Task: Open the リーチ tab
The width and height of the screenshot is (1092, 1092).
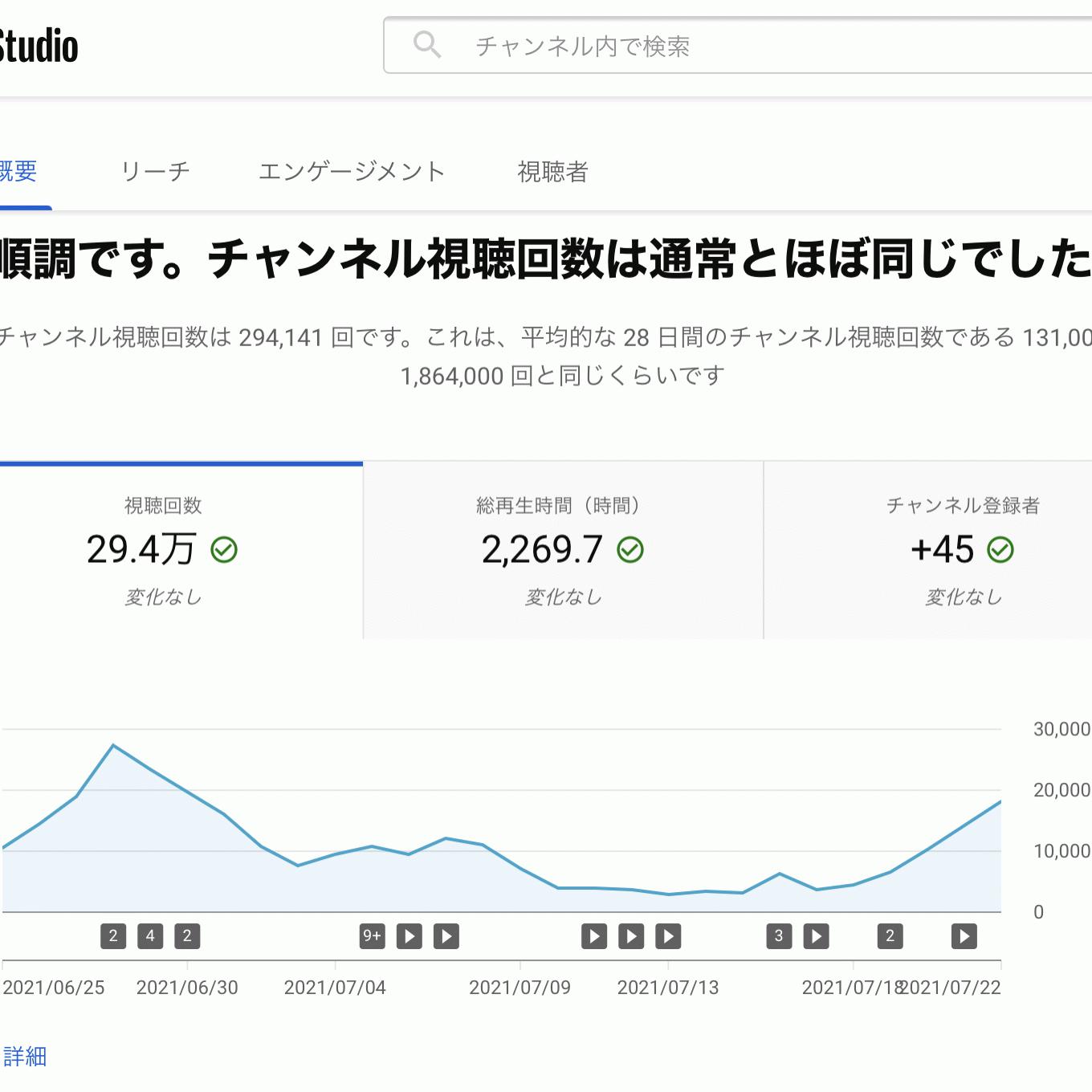Action: pos(155,171)
